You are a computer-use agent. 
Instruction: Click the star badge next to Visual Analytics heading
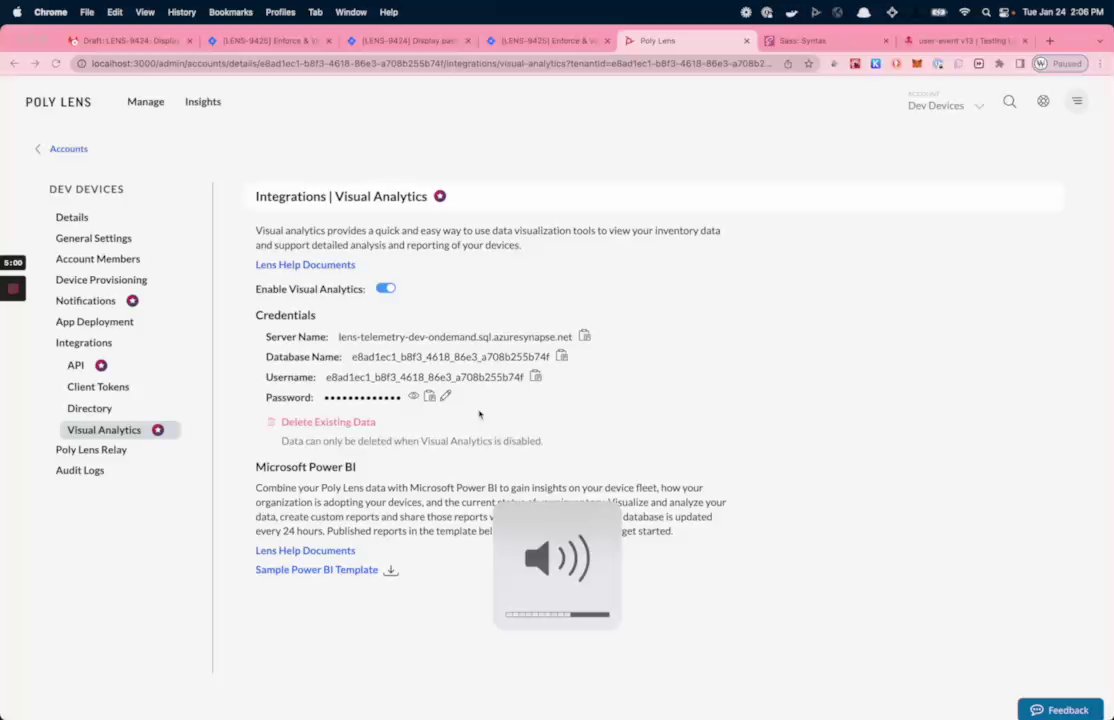point(440,196)
